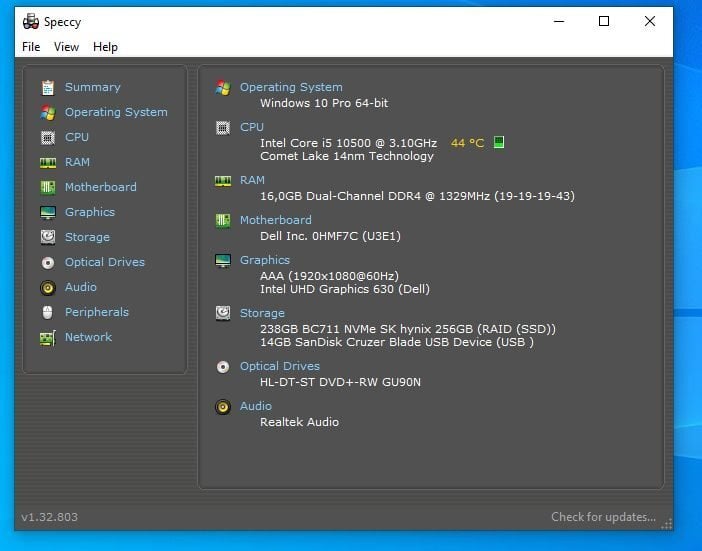
Task: Click the RAM heading link in summary
Action: click(x=253, y=180)
